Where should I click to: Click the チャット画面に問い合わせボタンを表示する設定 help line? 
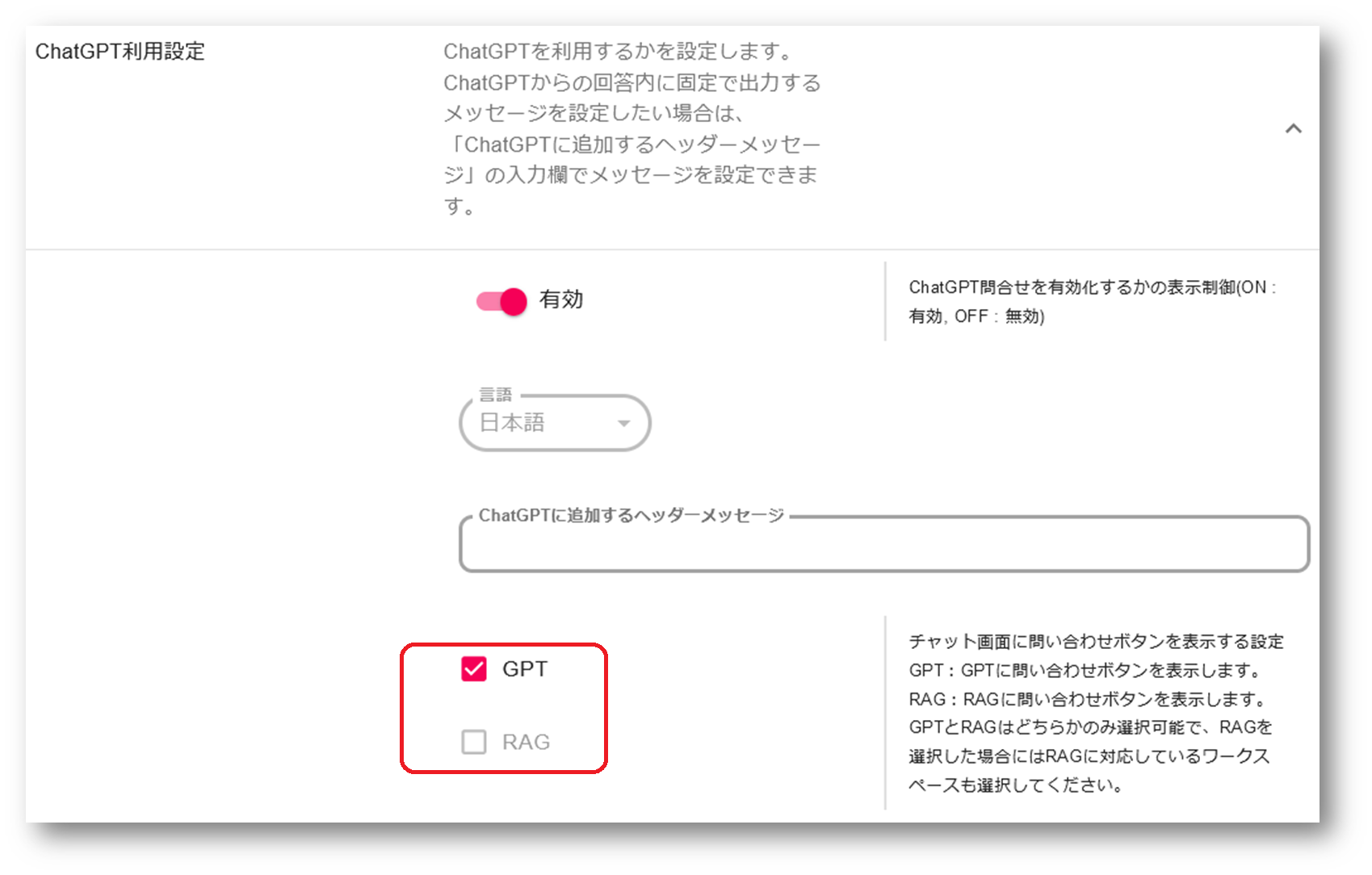(1096, 642)
